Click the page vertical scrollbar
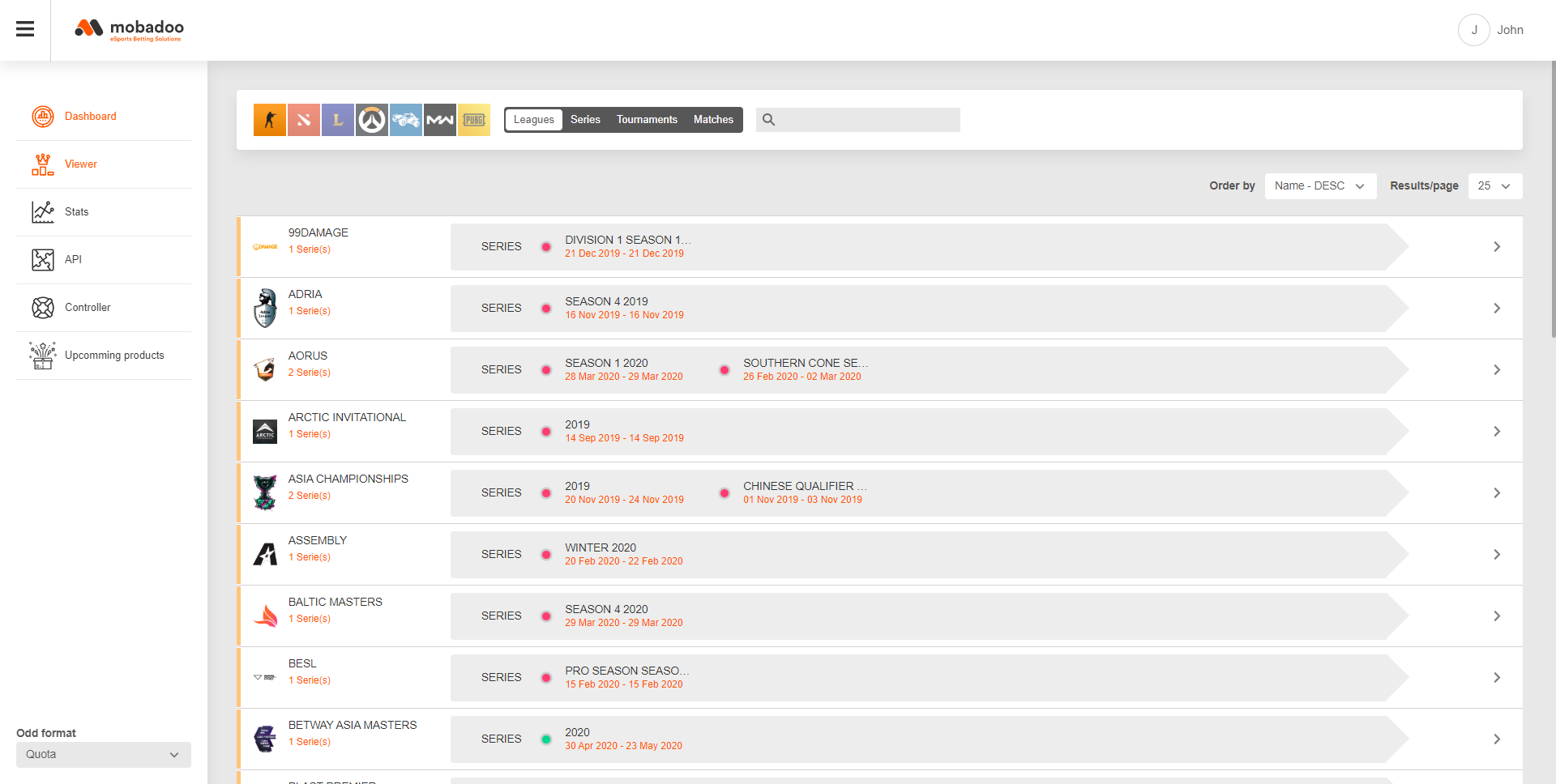This screenshot has height=784, width=1556. point(1553,198)
